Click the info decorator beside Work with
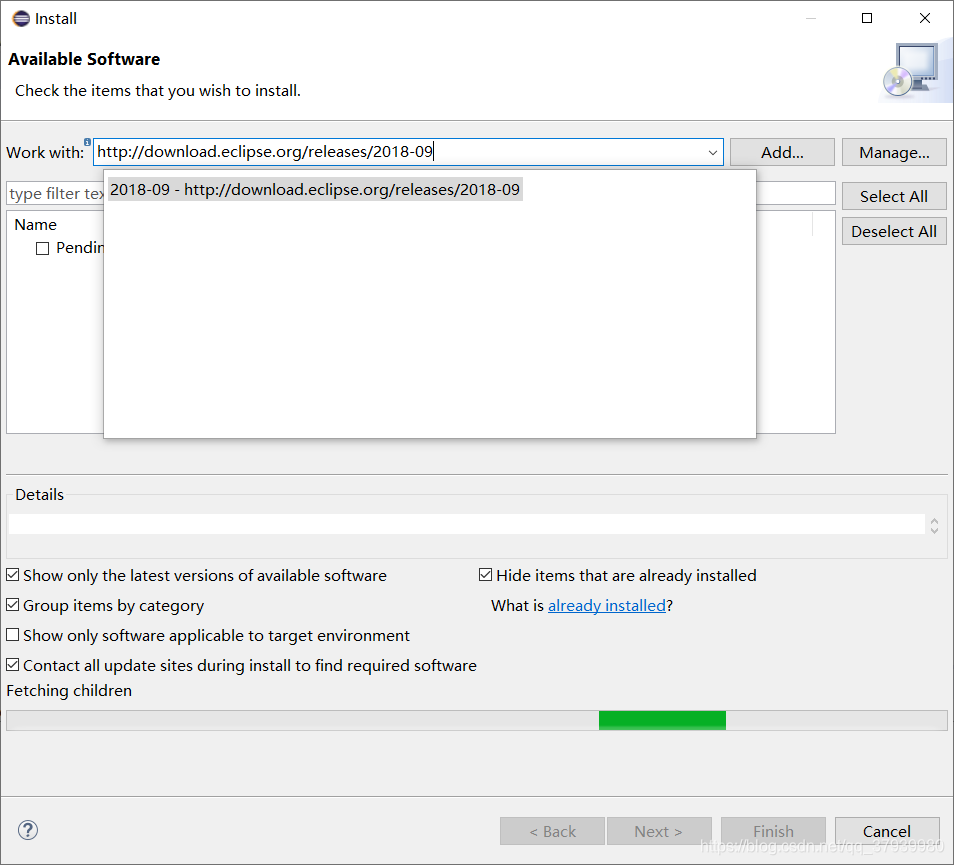This screenshot has height=865, width=954. pos(88,142)
